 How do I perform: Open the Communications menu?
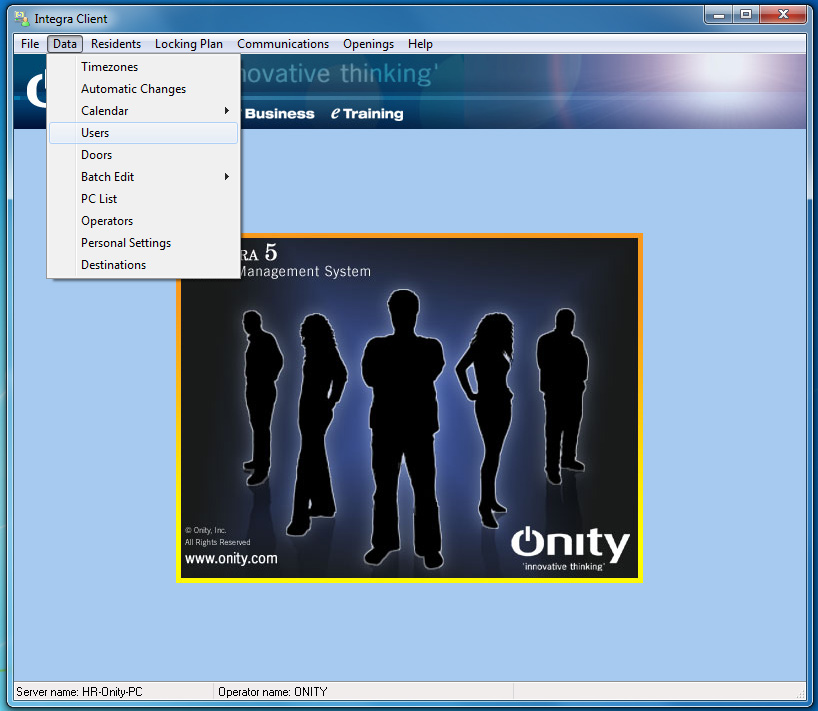tap(283, 44)
